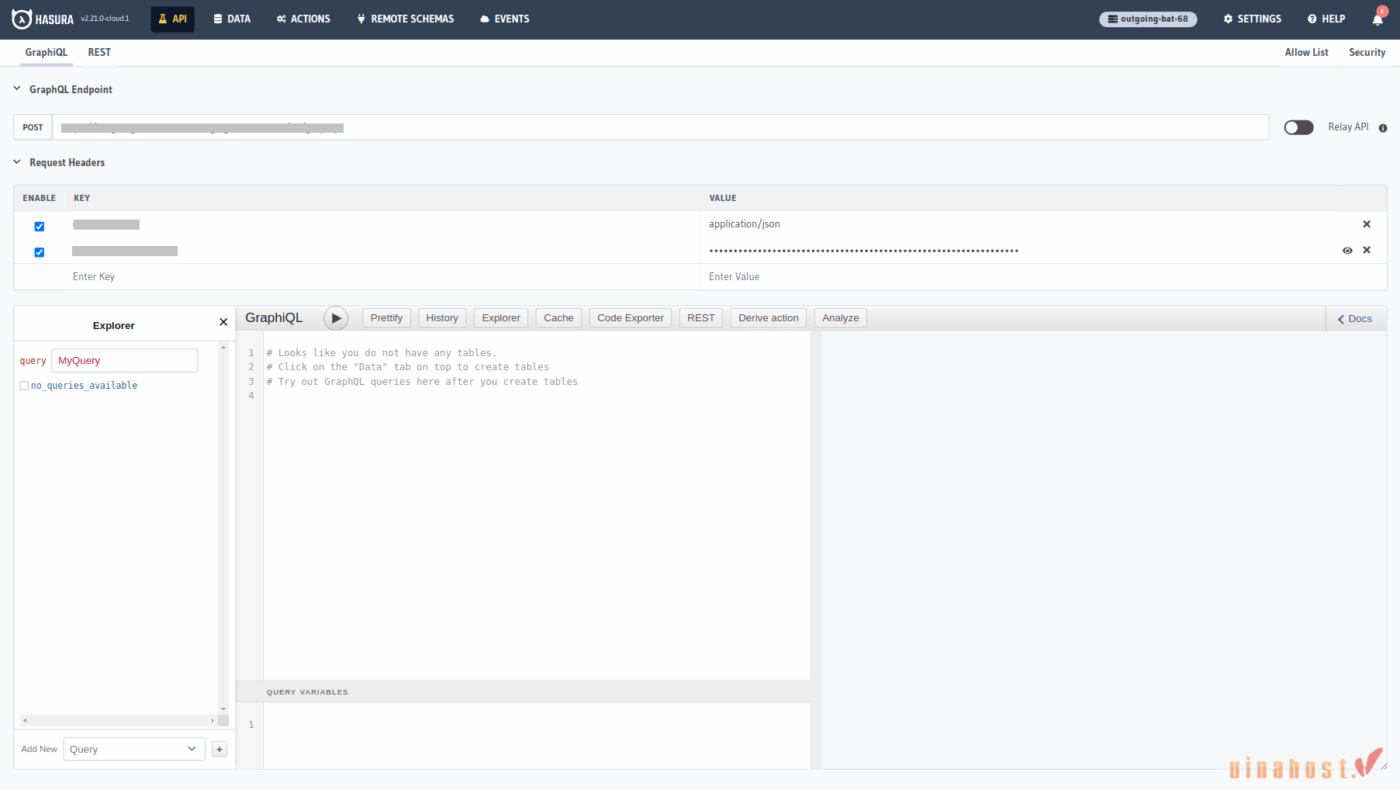Click the Cache button
This screenshot has width=1400, height=790.
click(559, 318)
